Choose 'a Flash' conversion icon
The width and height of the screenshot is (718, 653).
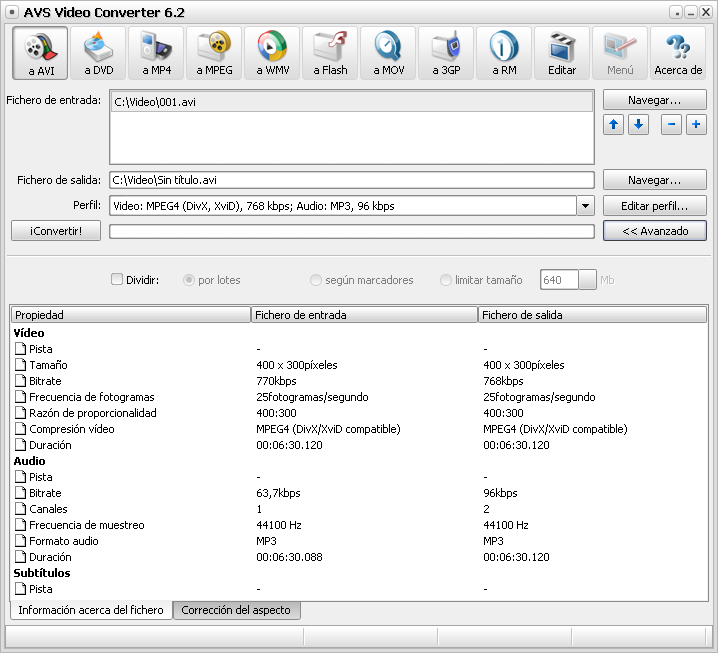pos(330,53)
